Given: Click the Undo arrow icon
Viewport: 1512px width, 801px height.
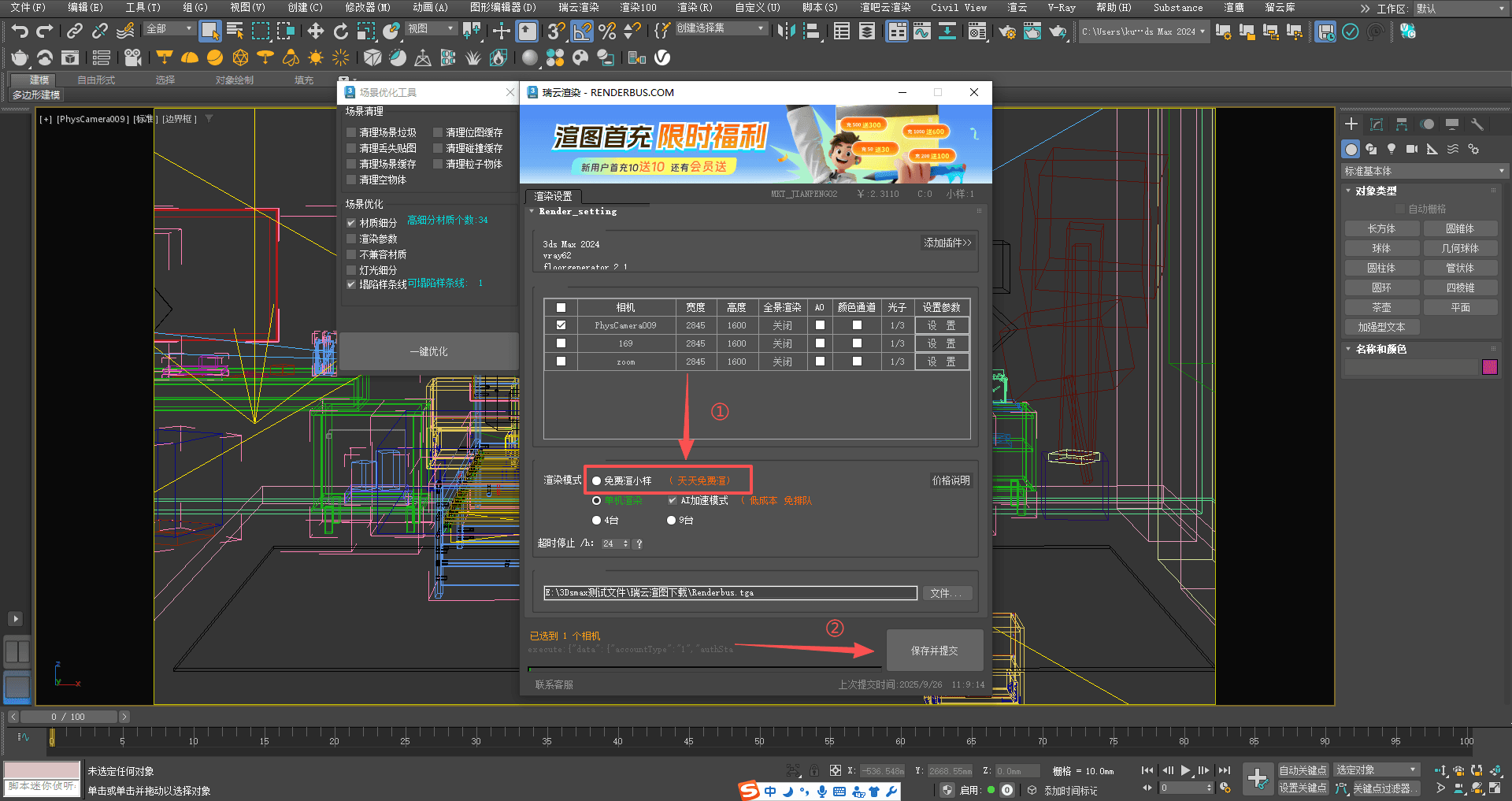Looking at the screenshot, I should [x=20, y=32].
